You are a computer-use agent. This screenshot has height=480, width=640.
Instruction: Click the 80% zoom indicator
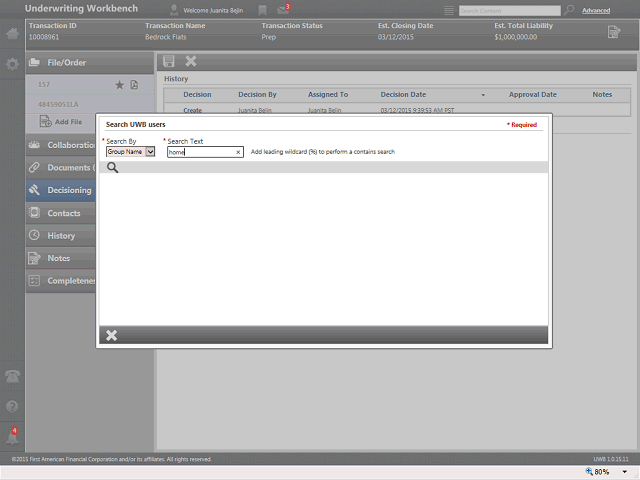point(598,472)
